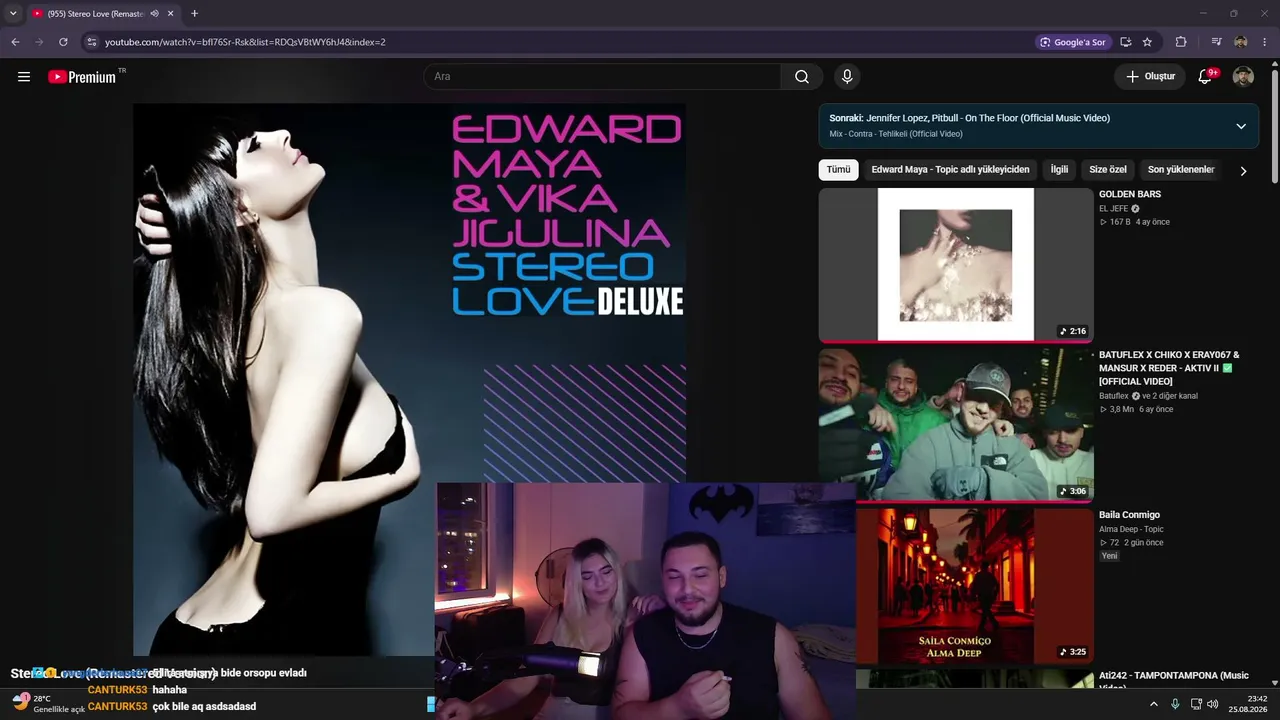This screenshot has width=1280, height=720.
Task: Start voice search with microphone icon
Action: (847, 77)
